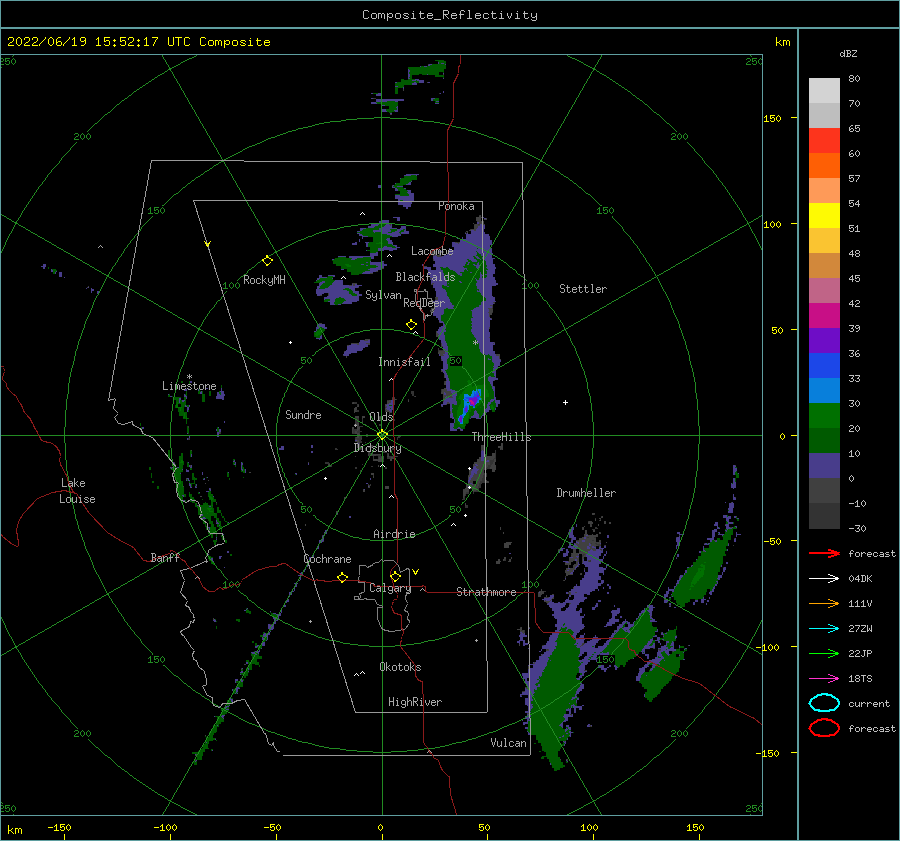Screen dimensions: 900x841
Task: Click the Sundre town label
Action: point(303,414)
